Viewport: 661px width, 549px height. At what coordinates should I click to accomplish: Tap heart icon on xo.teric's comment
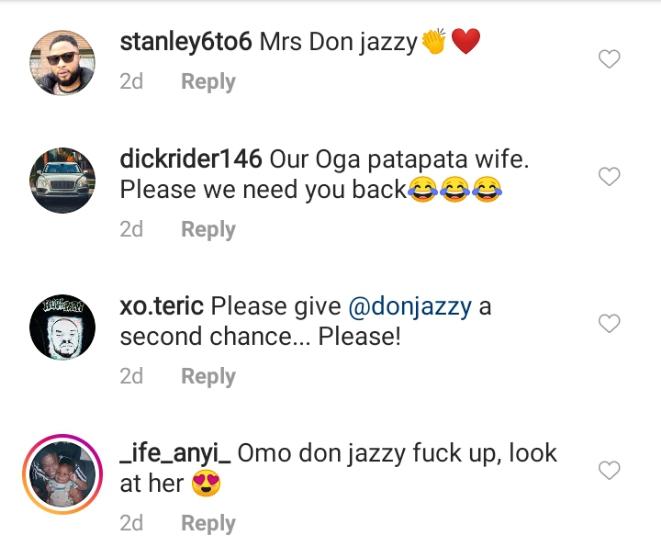pos(609,323)
